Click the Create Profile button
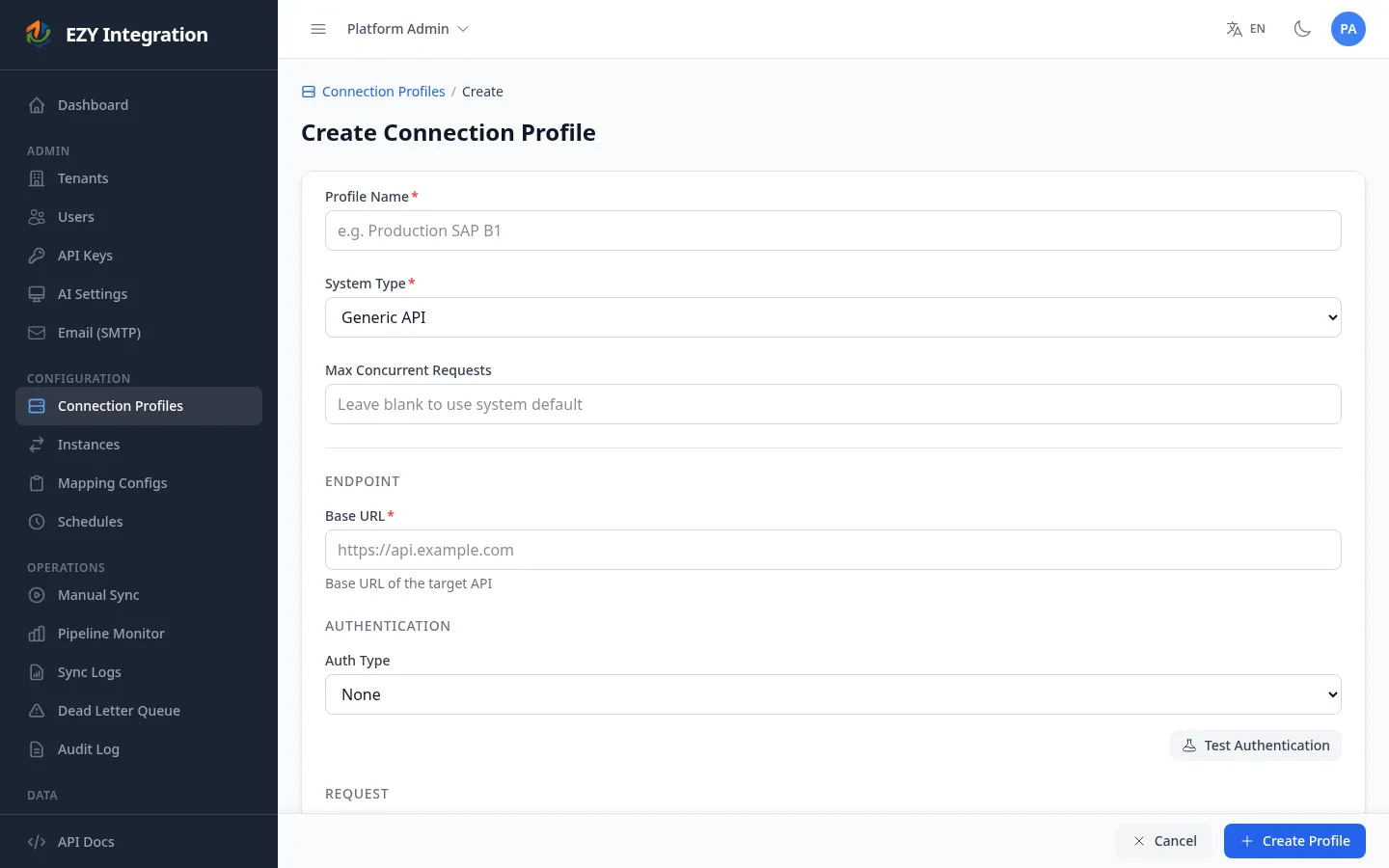 click(1294, 841)
